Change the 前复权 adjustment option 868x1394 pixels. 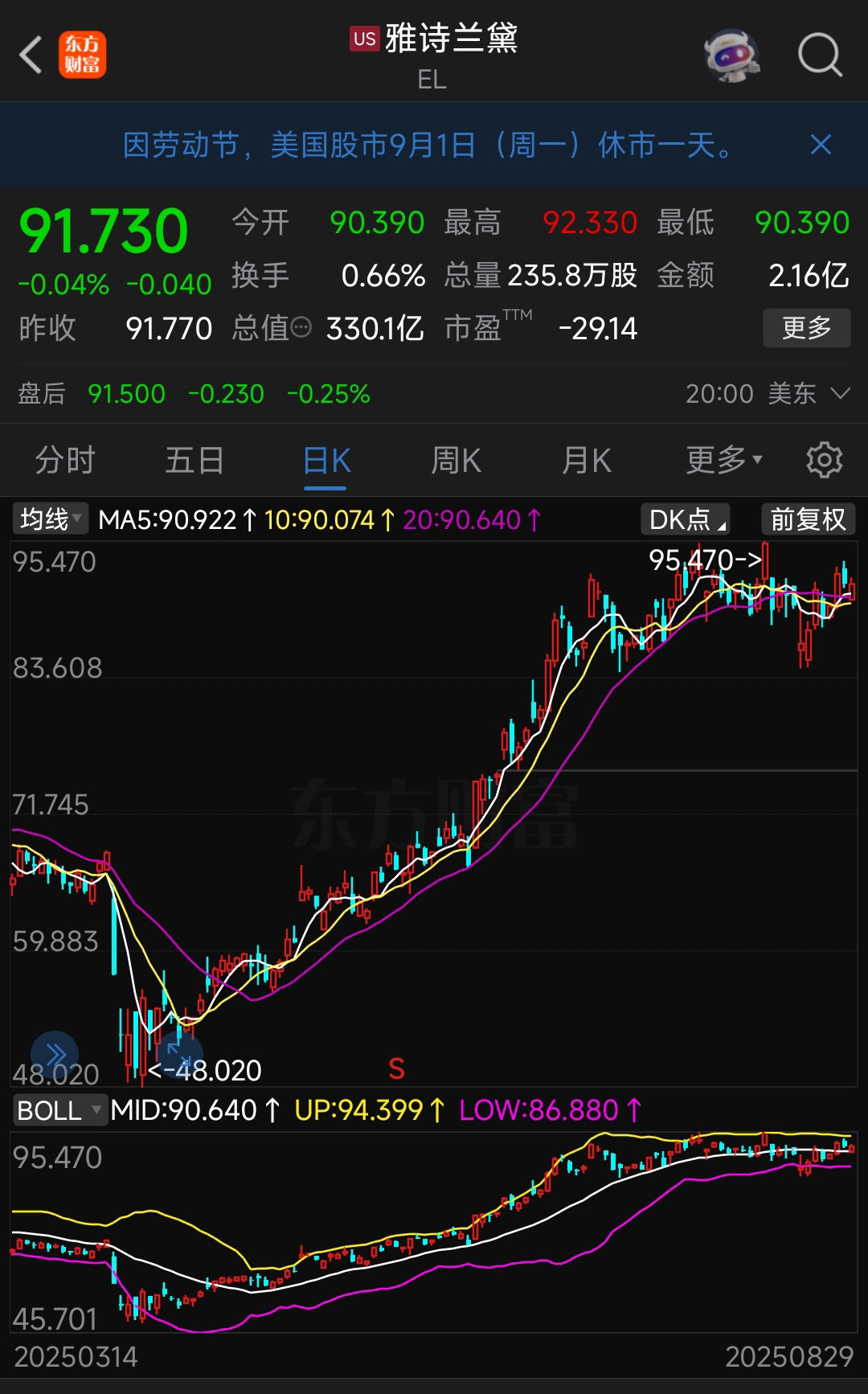[808, 519]
